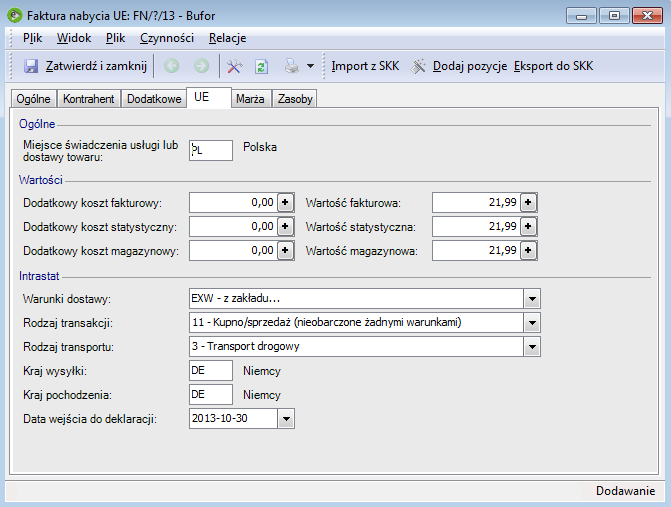Click the 3 - Transport drogowy combo text
The image size is (671, 507).
(x=245, y=346)
